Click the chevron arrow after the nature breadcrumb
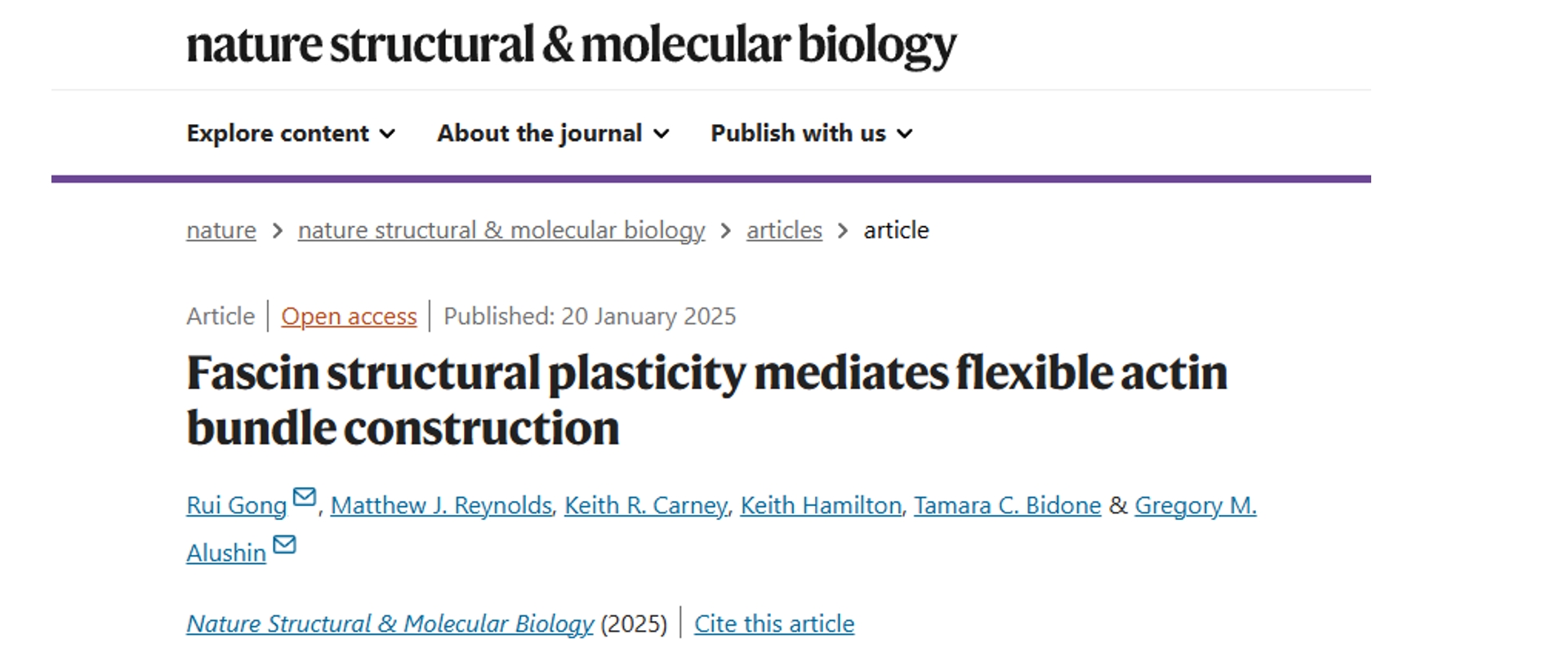This screenshot has height=657, width=1568. tap(277, 231)
